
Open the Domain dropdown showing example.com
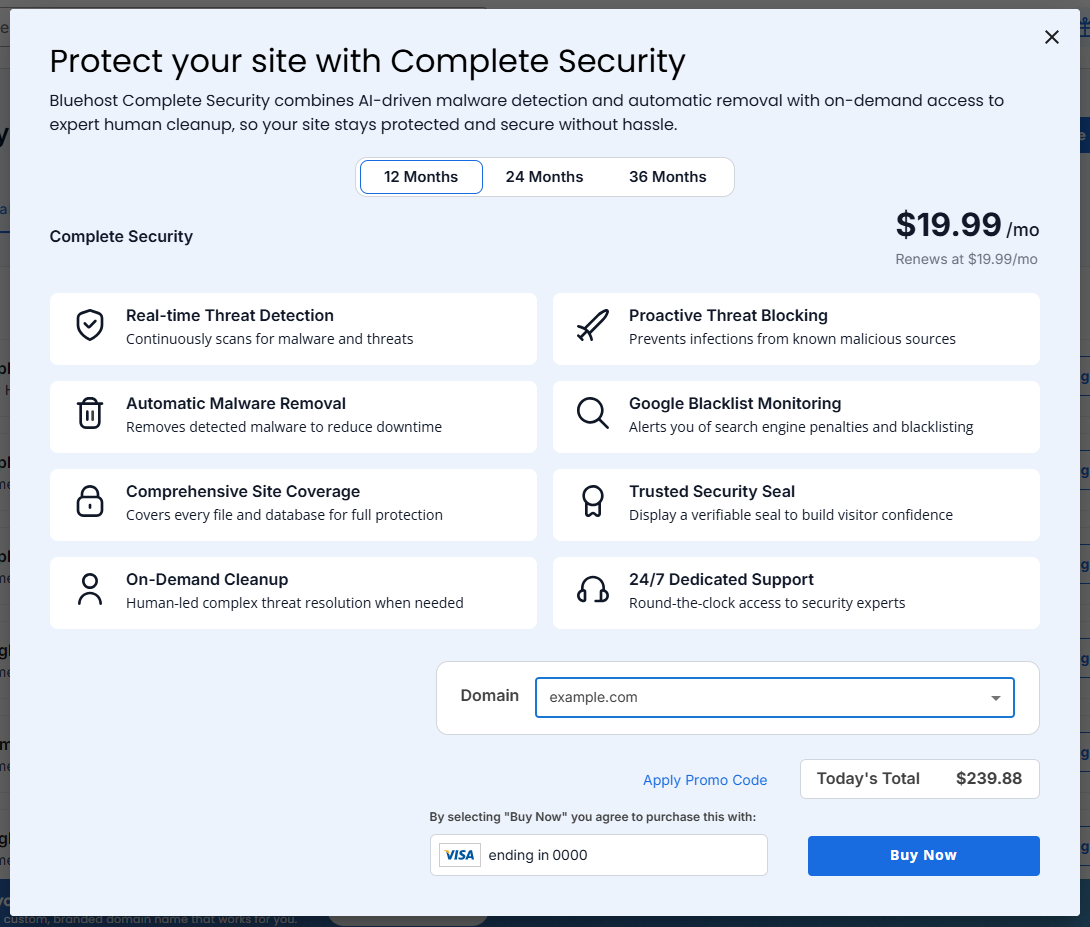pos(774,697)
